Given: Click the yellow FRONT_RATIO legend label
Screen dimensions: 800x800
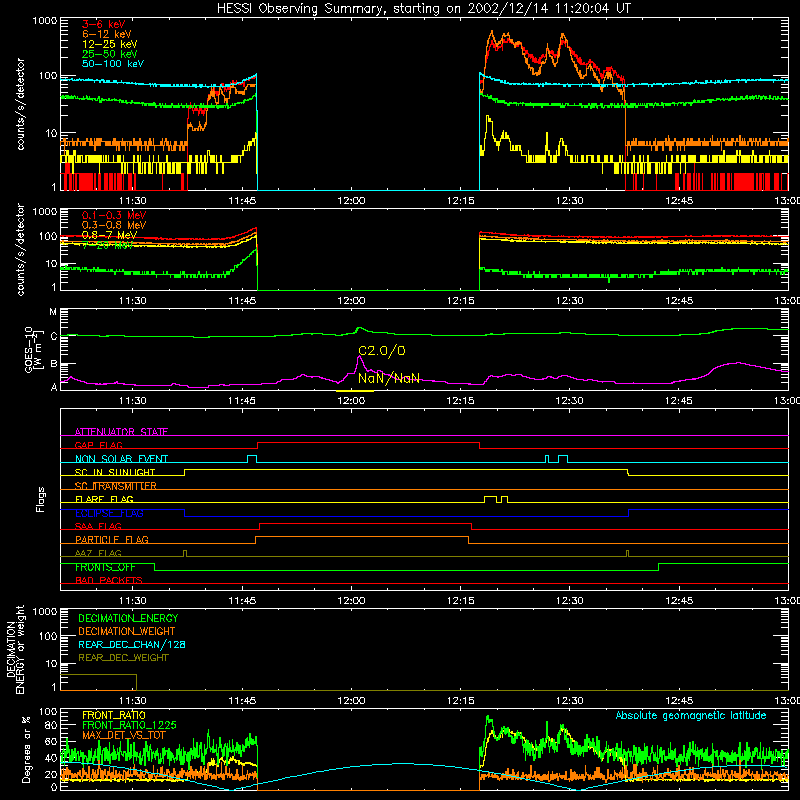Looking at the screenshot, I should coord(114,715).
